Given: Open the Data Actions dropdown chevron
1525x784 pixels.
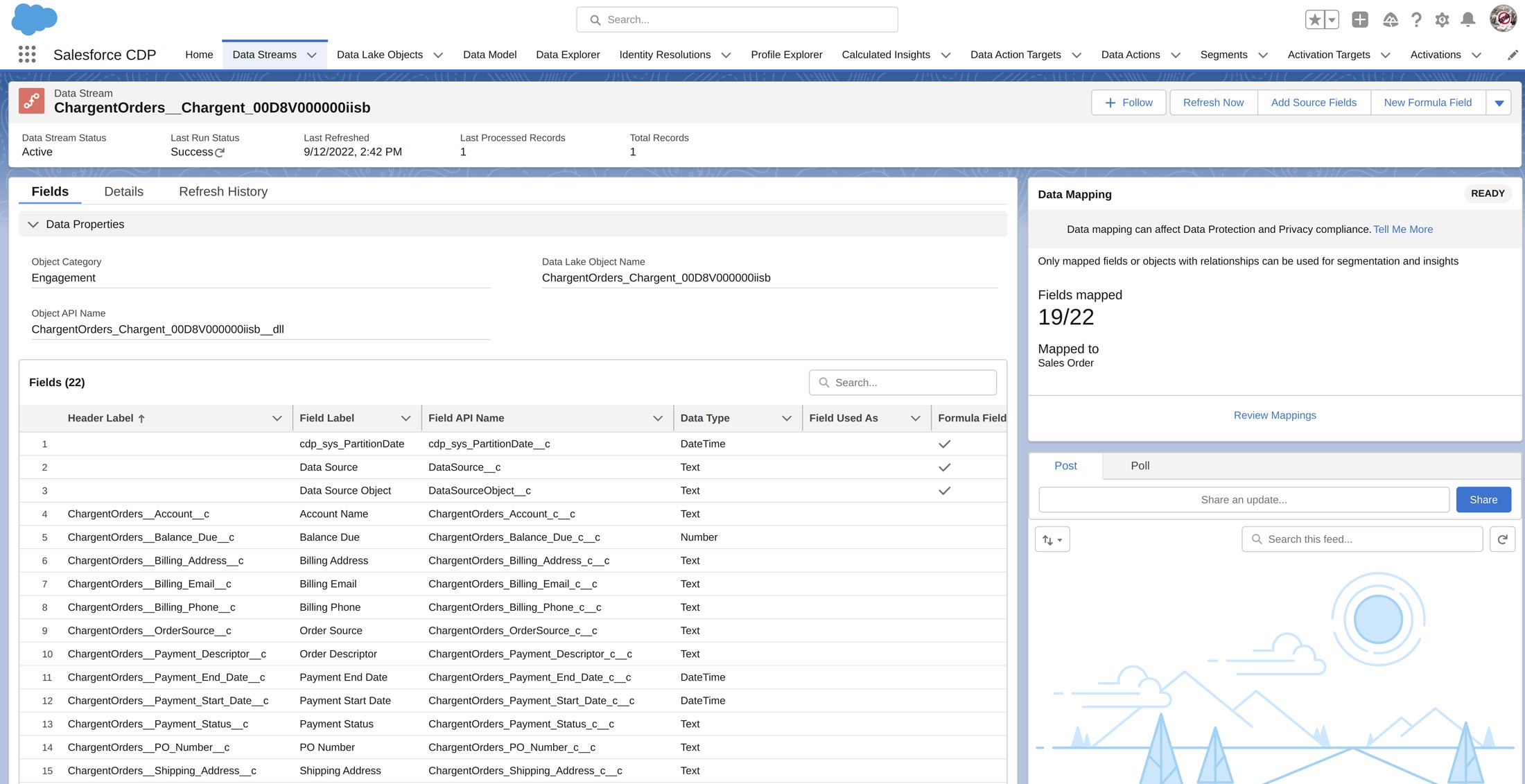Looking at the screenshot, I should (1176, 55).
